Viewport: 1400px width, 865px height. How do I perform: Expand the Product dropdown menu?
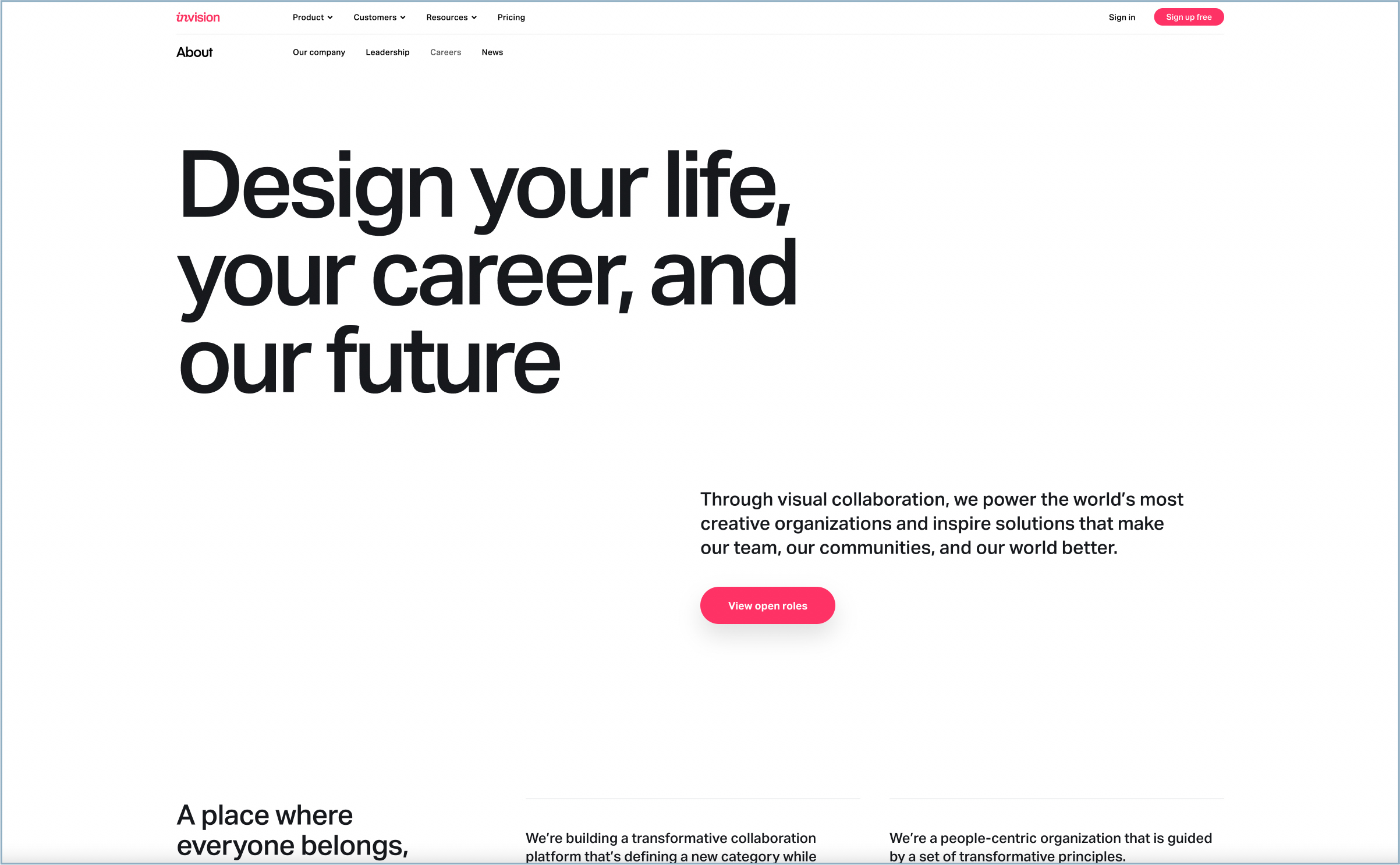[310, 17]
